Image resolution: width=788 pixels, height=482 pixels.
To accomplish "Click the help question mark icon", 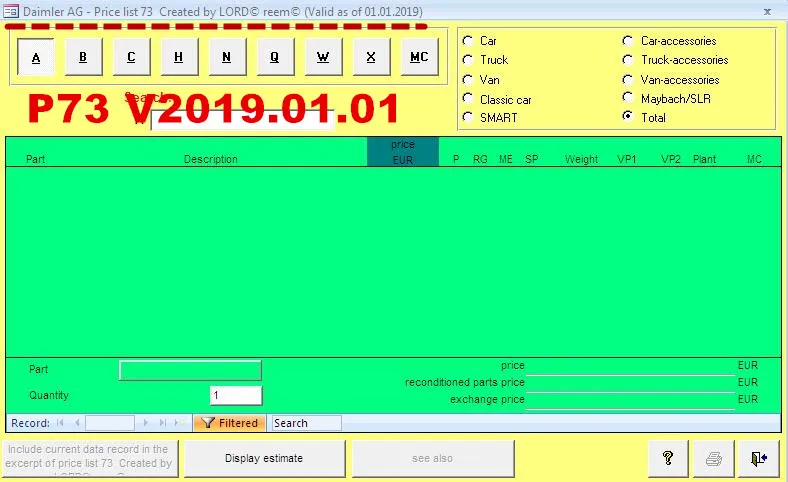I will coord(668,458).
